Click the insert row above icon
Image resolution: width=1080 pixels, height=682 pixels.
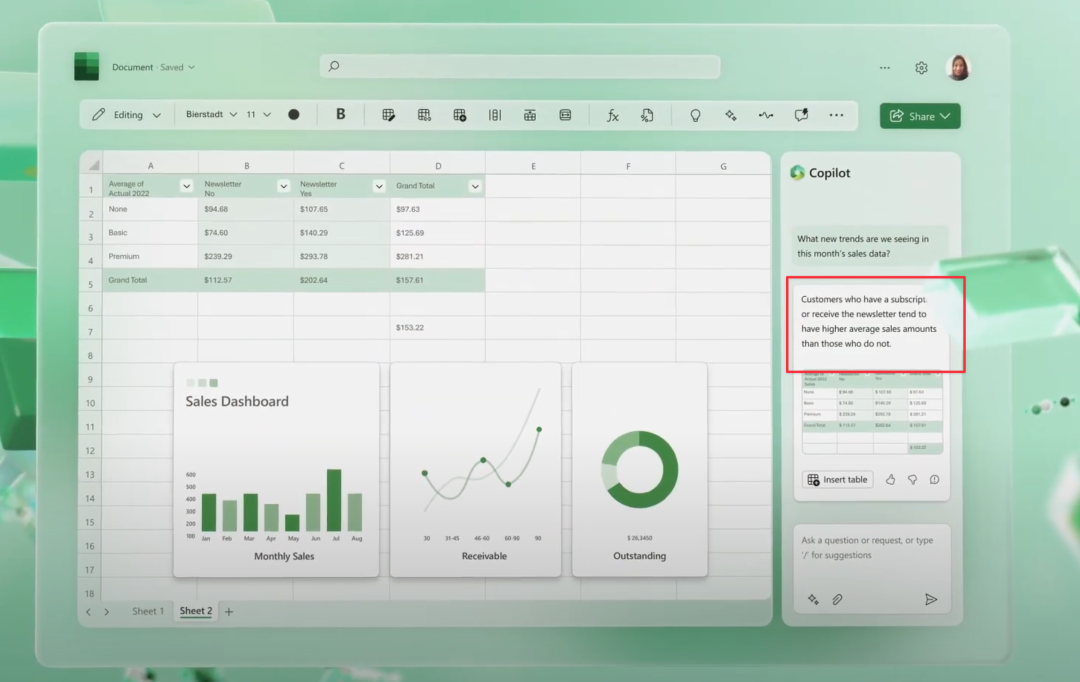[530, 115]
